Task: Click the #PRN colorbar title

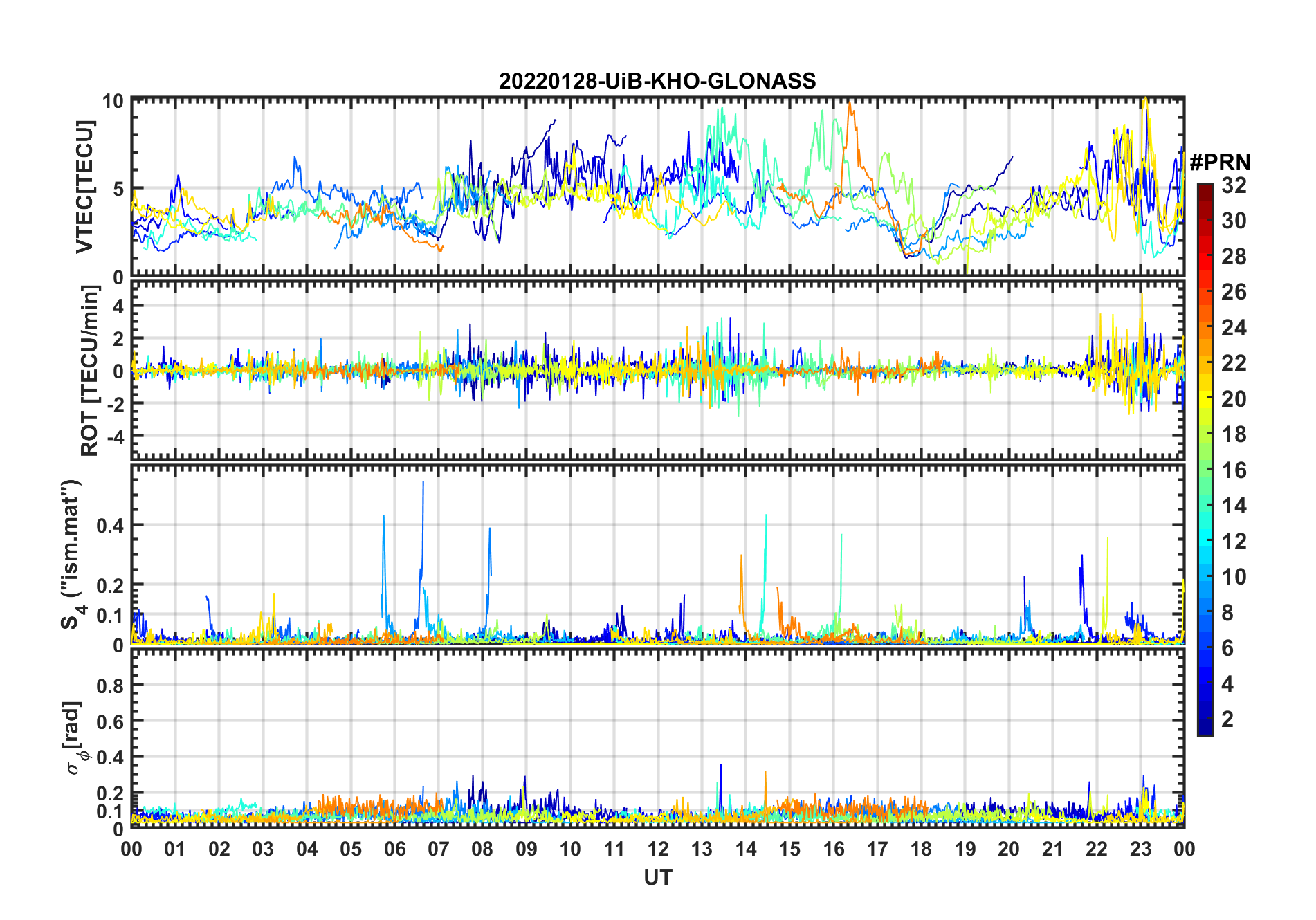Action: pyautogui.click(x=1220, y=163)
